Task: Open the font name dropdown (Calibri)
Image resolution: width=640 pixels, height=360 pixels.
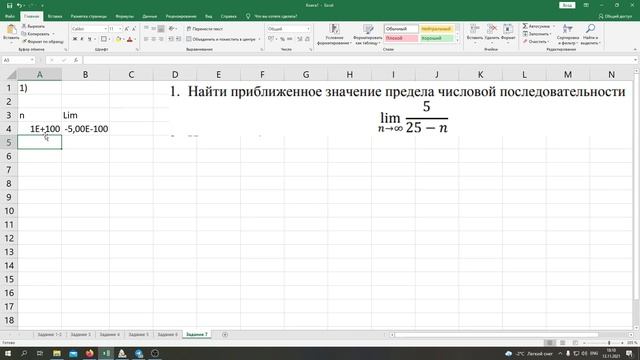Action: (x=106, y=29)
